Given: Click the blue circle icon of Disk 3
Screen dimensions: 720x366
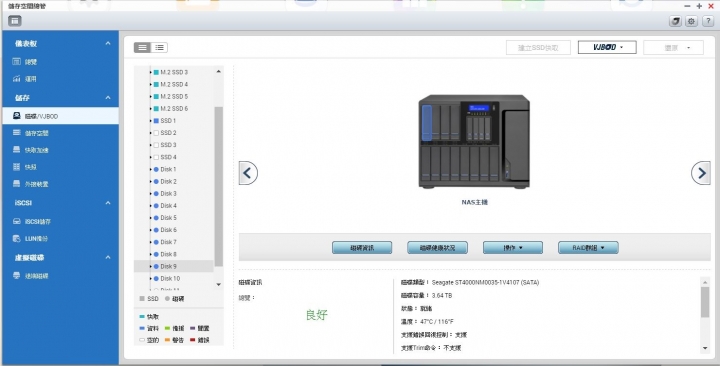Looking at the screenshot, I should (x=156, y=194).
